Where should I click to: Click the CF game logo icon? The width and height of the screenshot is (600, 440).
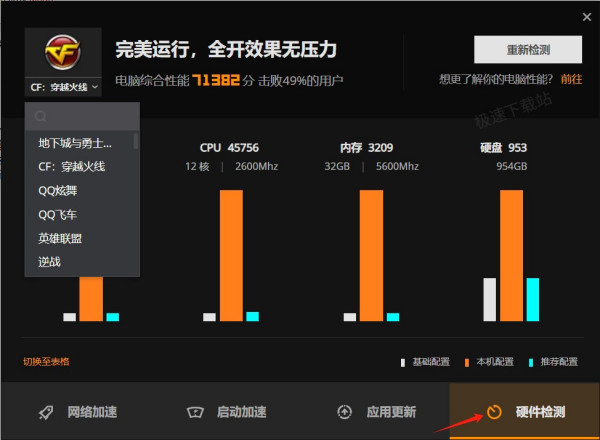click(x=63, y=52)
